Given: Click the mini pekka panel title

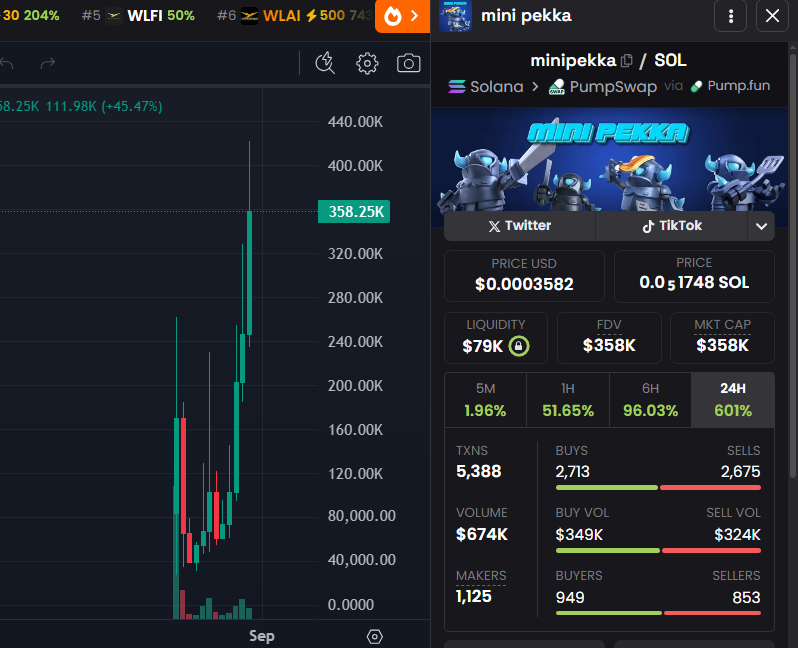Looking at the screenshot, I should (x=526, y=16).
